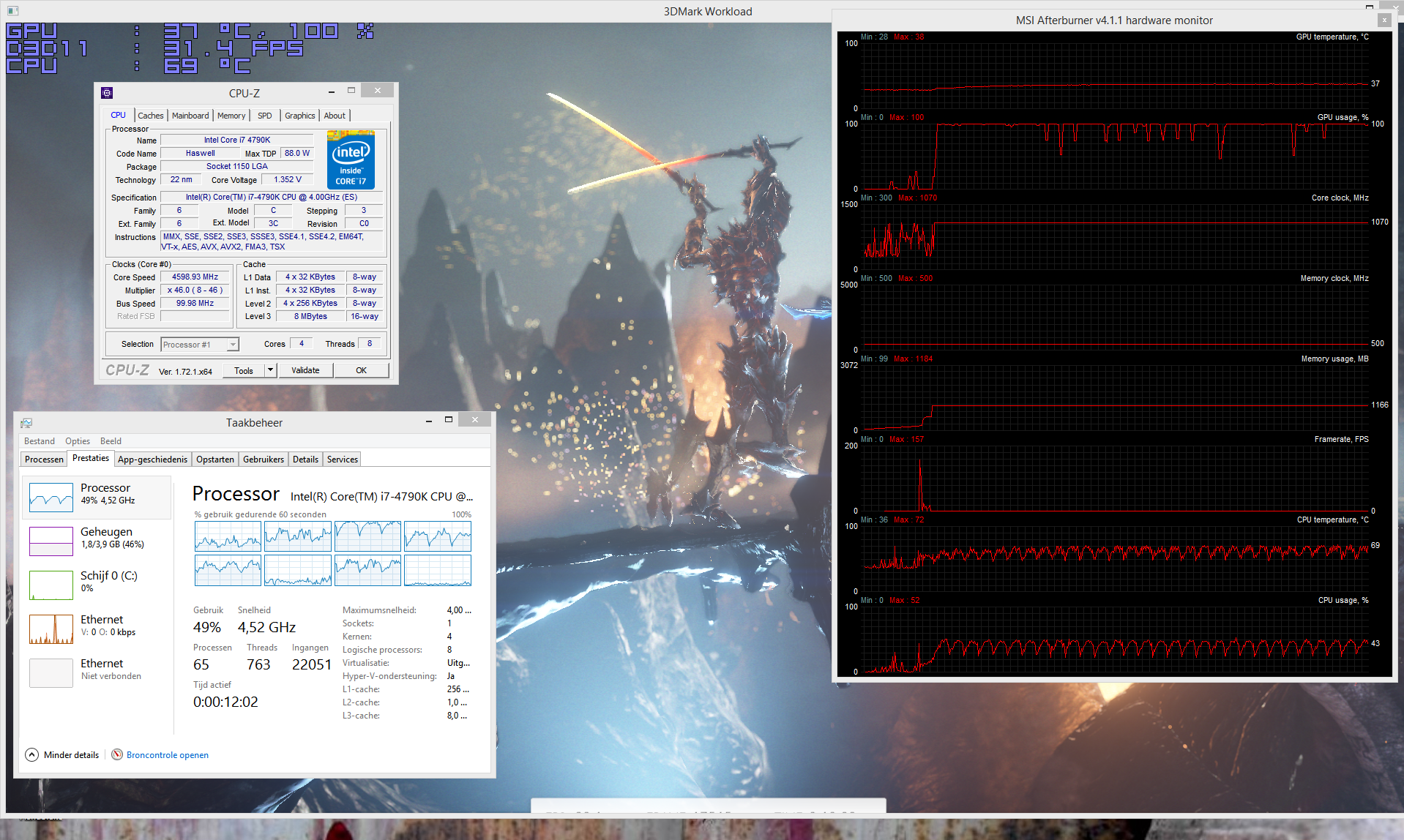Open the SPD tab in CPU-Z
1404x840 pixels.
pos(265,116)
